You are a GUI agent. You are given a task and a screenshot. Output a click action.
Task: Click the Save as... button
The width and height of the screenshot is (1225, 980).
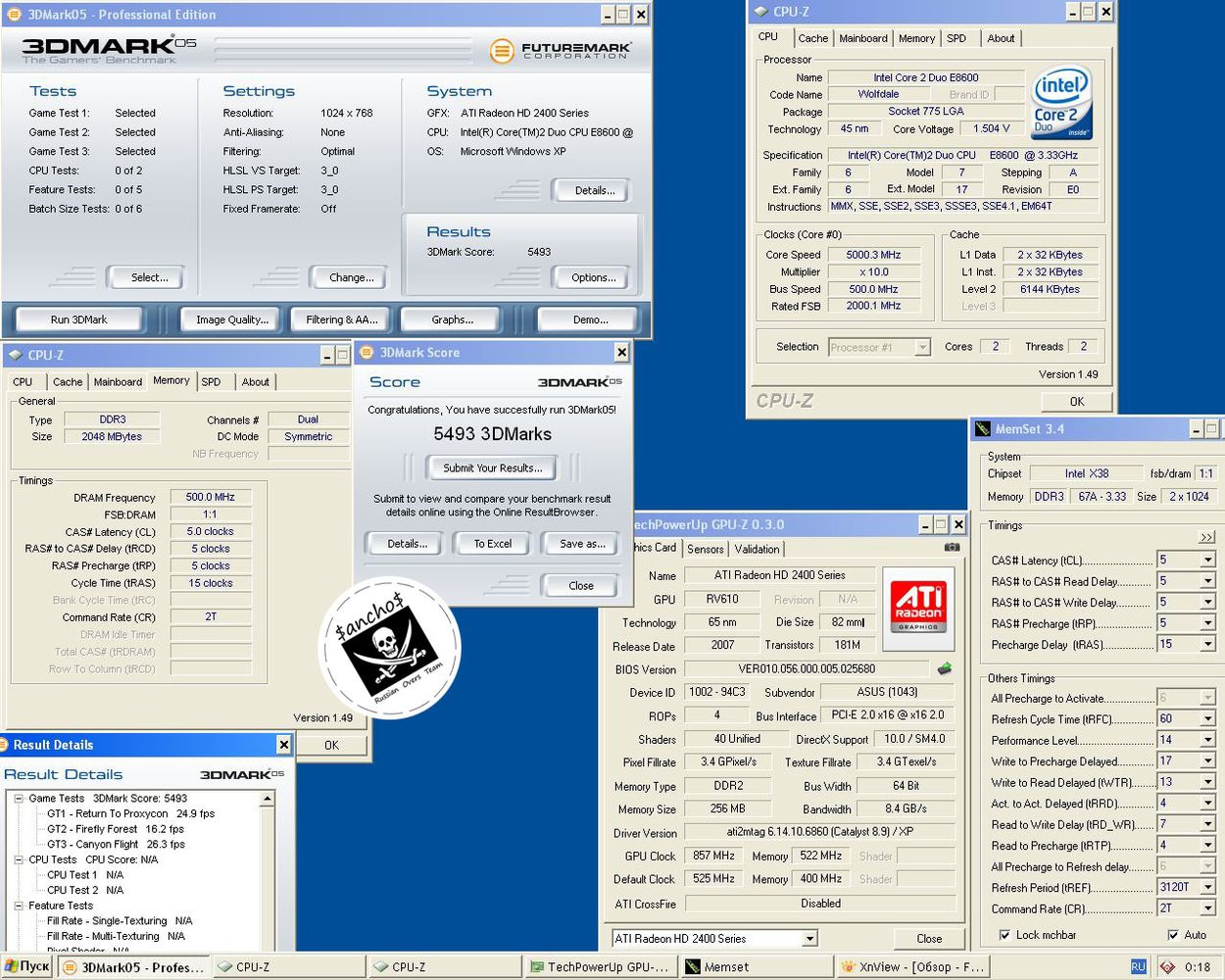click(581, 544)
